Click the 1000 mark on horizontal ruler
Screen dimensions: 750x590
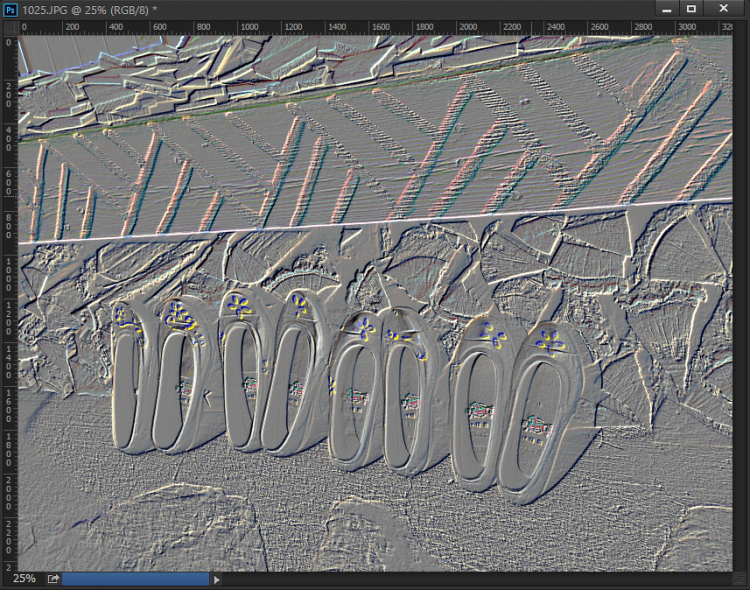pos(242,27)
